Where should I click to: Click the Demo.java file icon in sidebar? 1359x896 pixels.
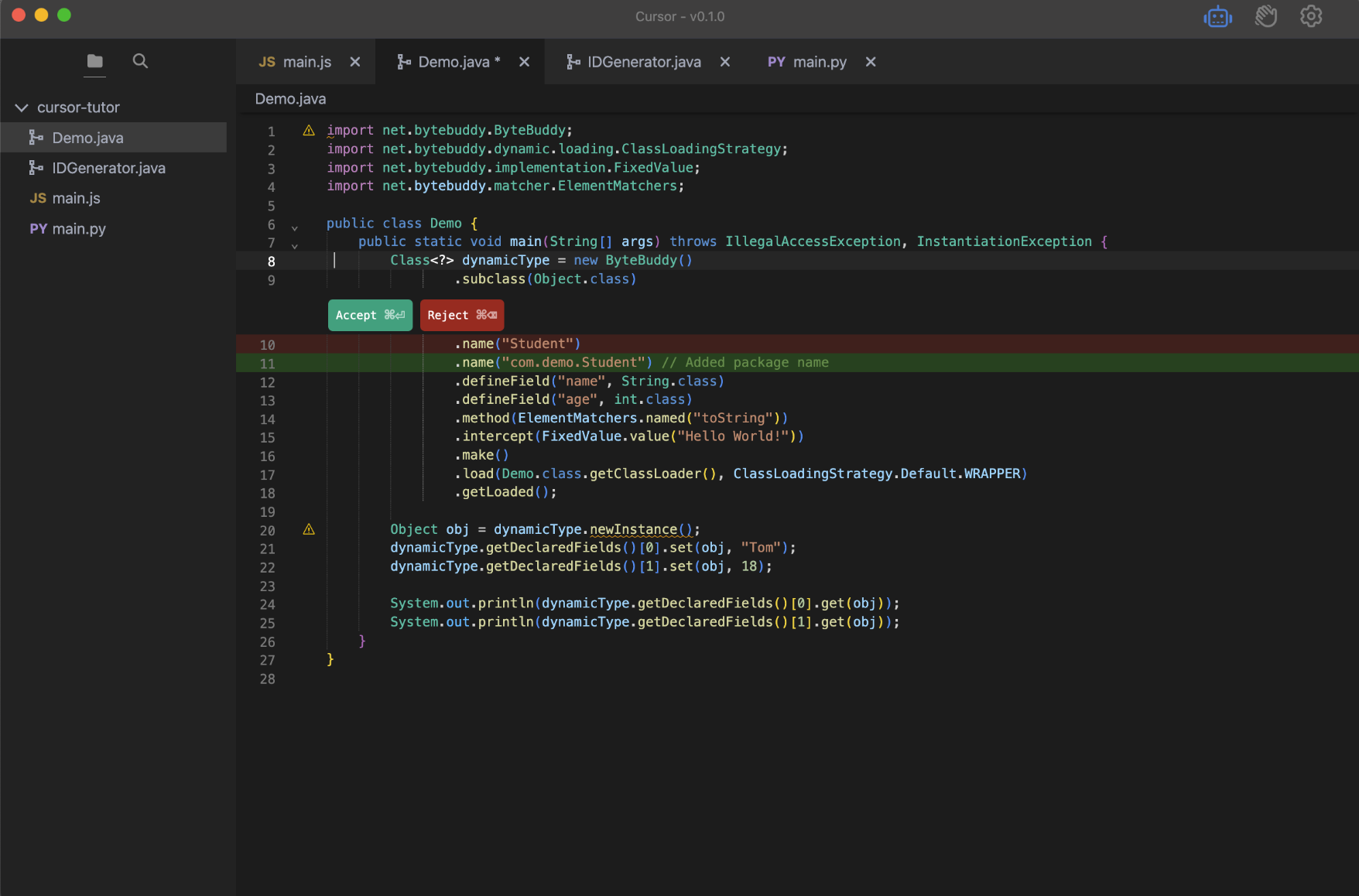pyautogui.click(x=36, y=138)
